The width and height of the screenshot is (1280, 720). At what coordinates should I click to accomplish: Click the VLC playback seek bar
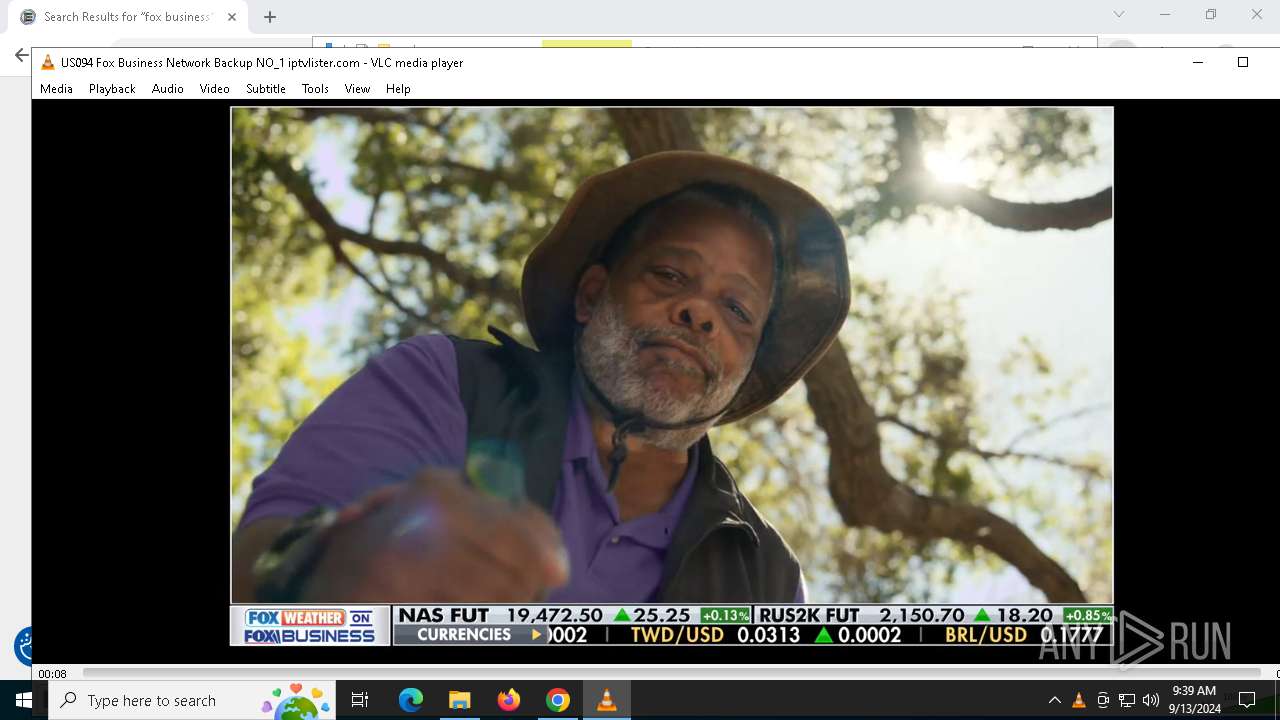(671, 673)
